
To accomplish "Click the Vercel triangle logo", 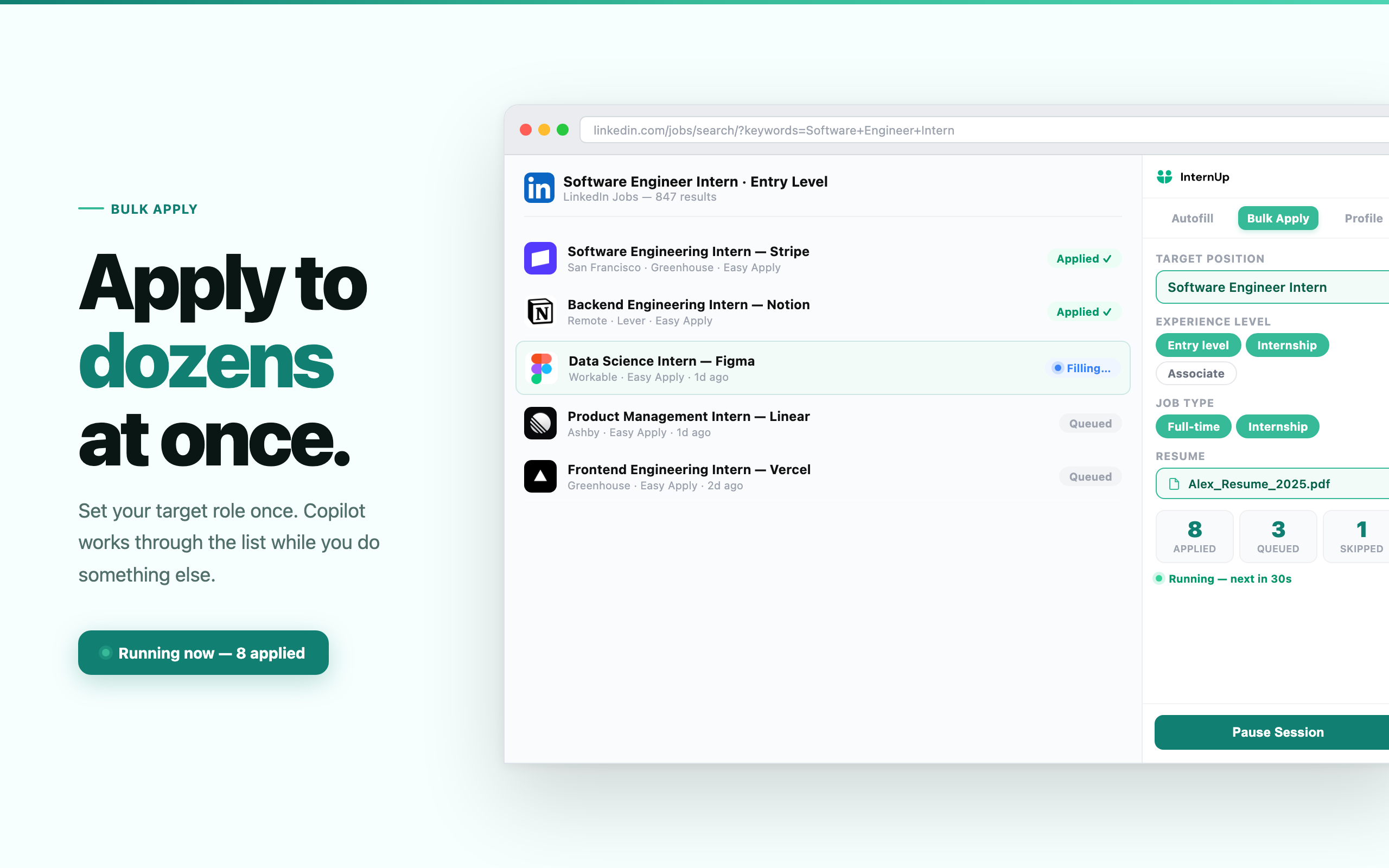I will click(539, 476).
